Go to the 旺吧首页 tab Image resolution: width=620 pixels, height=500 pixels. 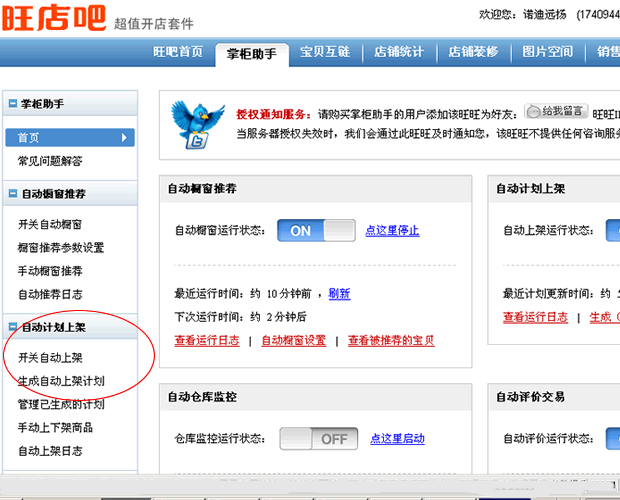[x=178, y=52]
